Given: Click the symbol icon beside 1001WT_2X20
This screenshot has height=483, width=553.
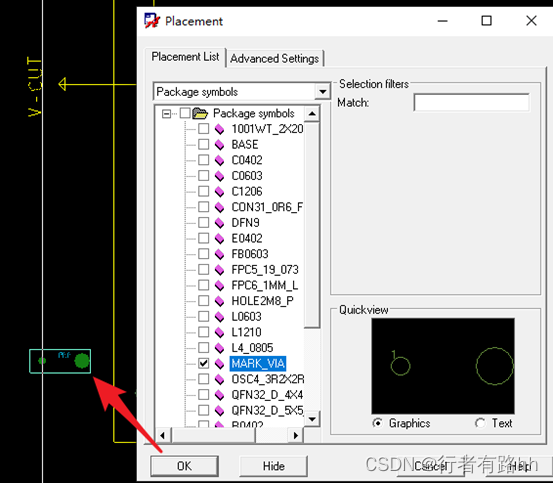Looking at the screenshot, I should (219, 129).
